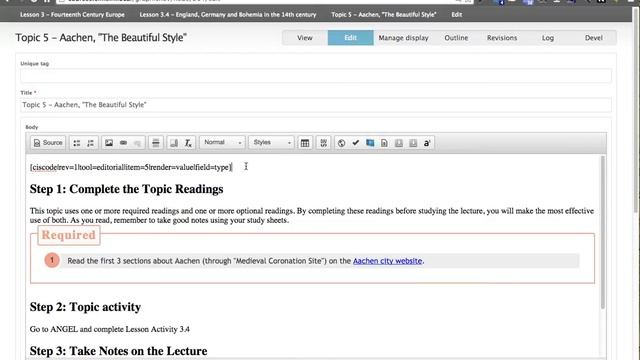This screenshot has width=640, height=360.
Task: Open the Normal paragraph format dropdown
Action: click(222, 142)
